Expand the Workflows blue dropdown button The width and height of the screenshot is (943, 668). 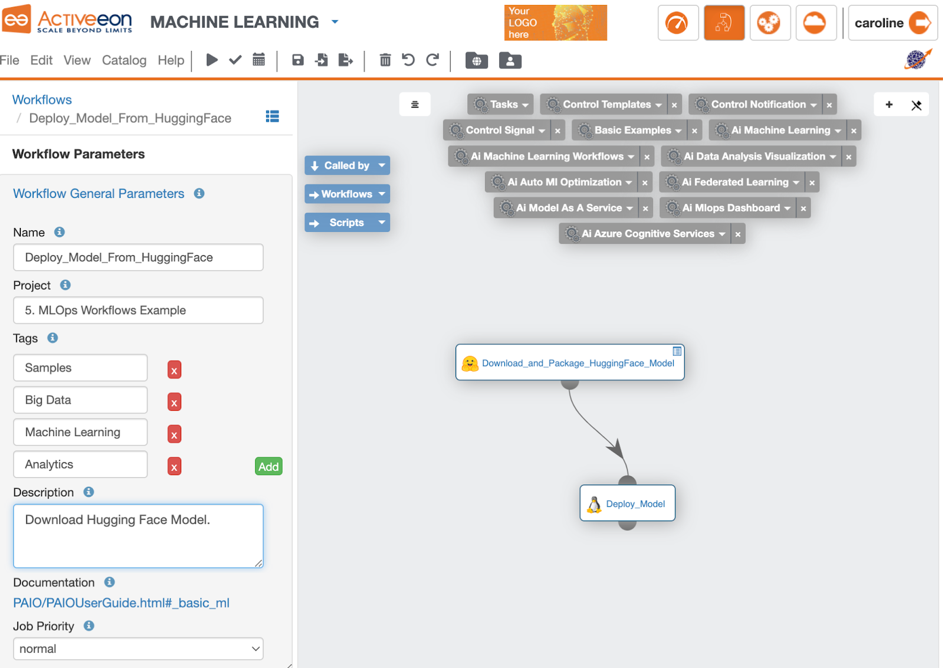348,194
